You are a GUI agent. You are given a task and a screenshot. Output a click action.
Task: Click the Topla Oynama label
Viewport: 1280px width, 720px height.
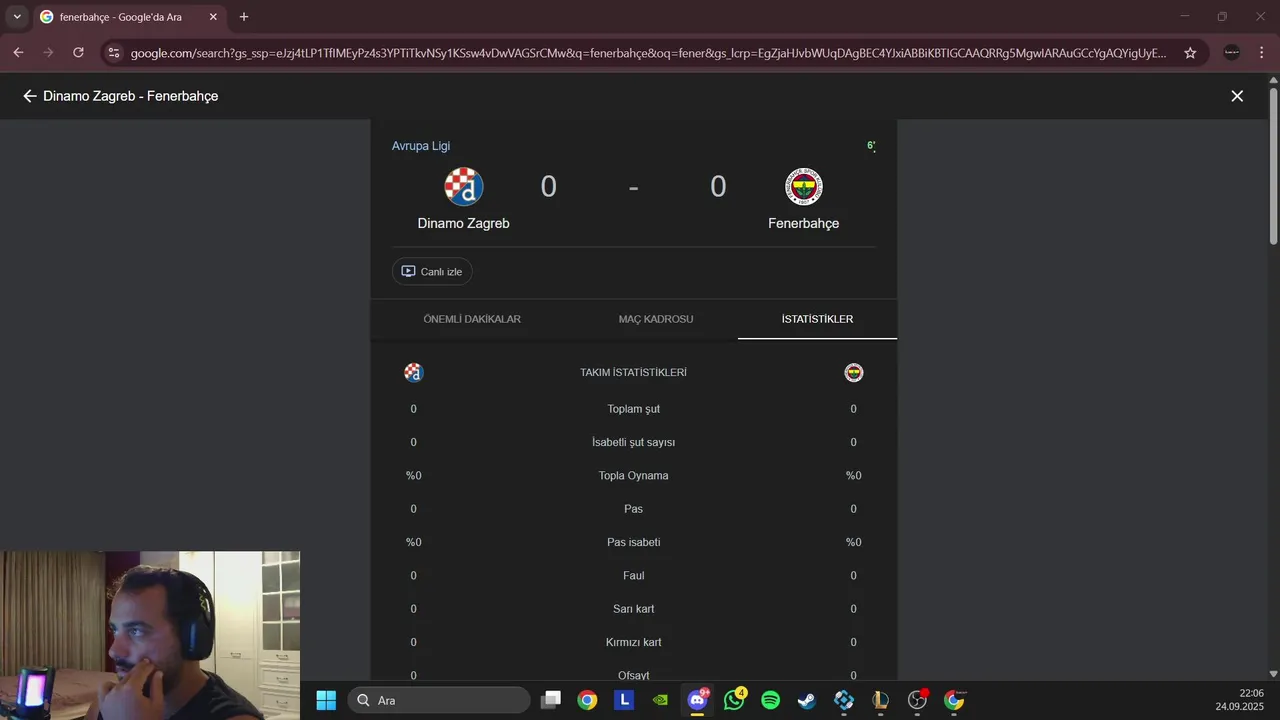pos(634,476)
